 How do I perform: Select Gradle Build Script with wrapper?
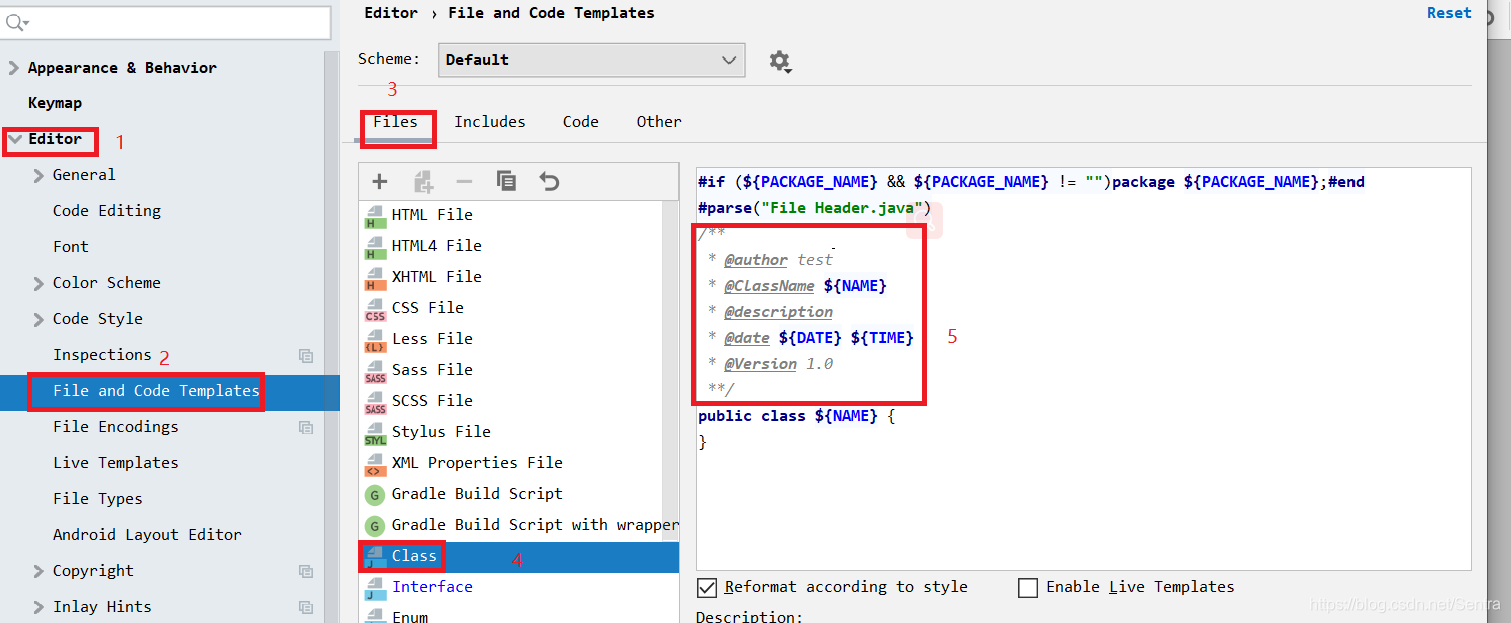519,525
